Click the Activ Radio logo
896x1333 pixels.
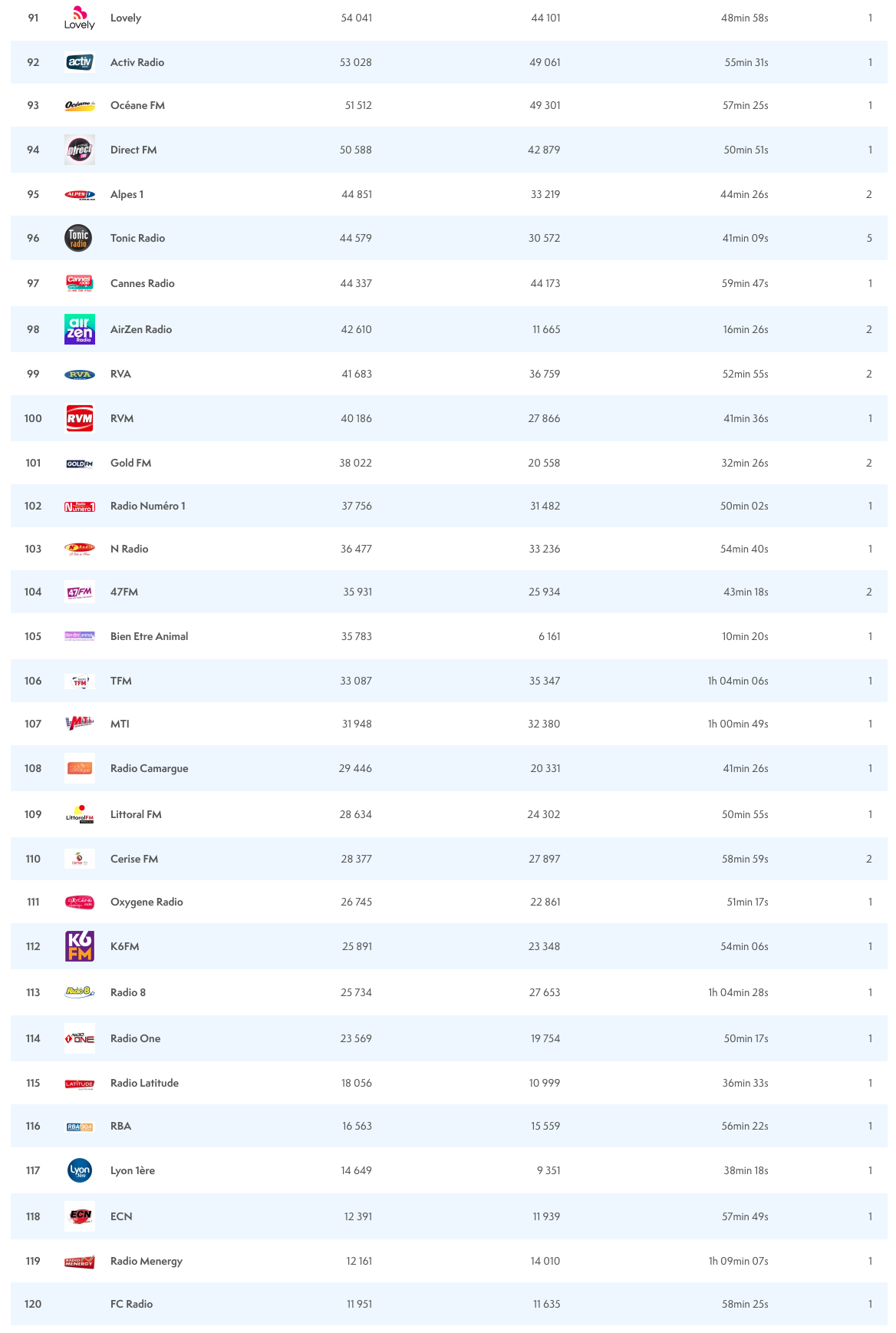(80, 62)
